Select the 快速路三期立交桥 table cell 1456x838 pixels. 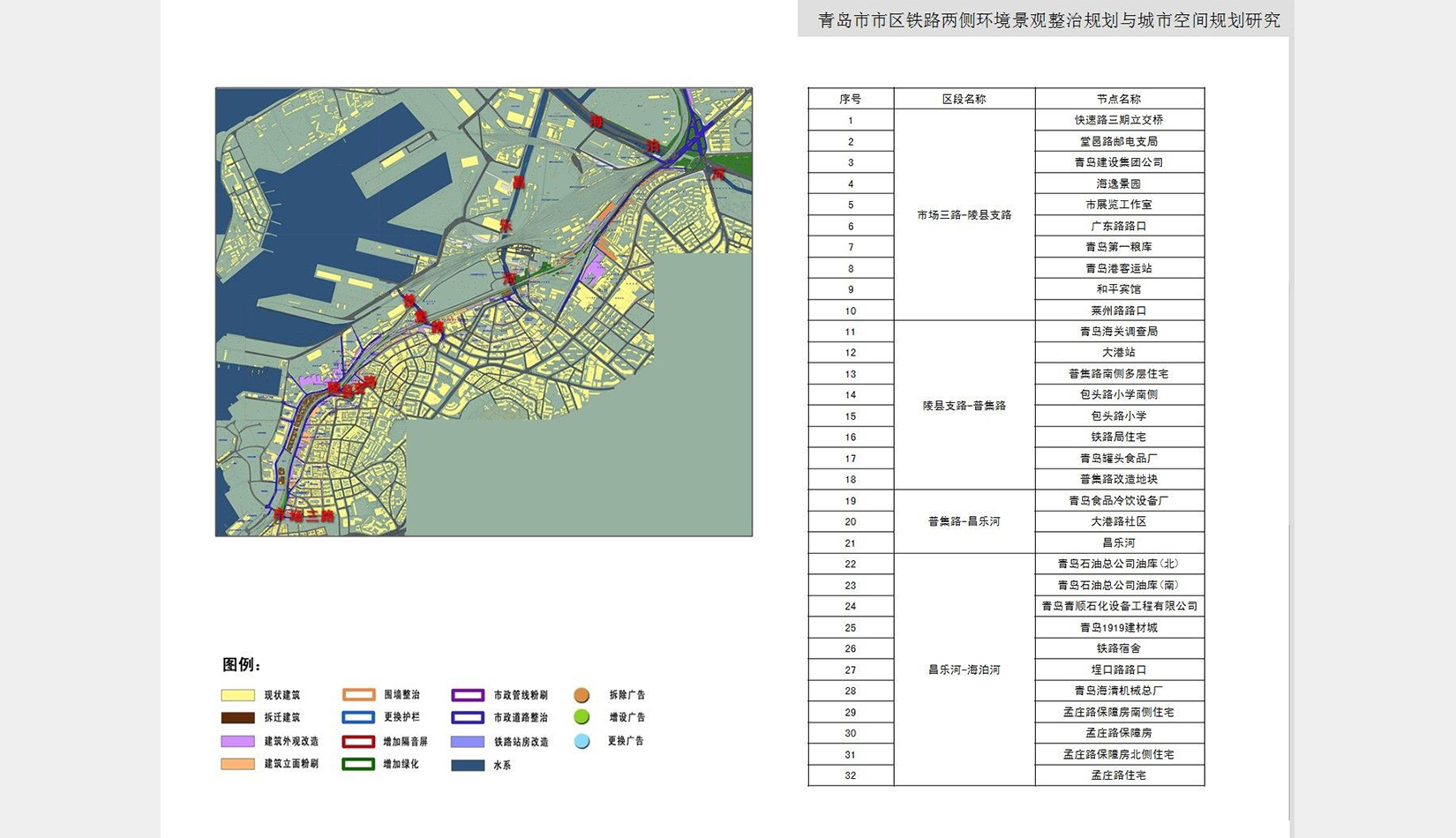pos(1119,120)
